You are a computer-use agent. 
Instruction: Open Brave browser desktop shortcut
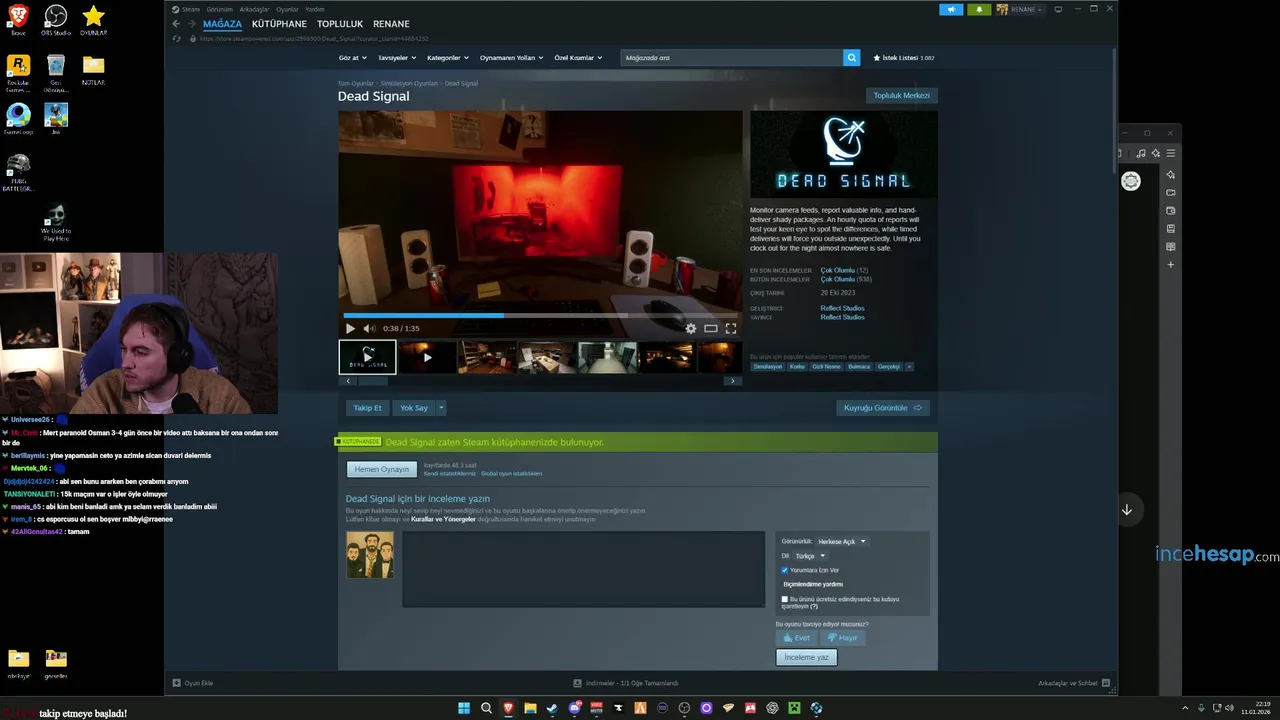(x=18, y=20)
